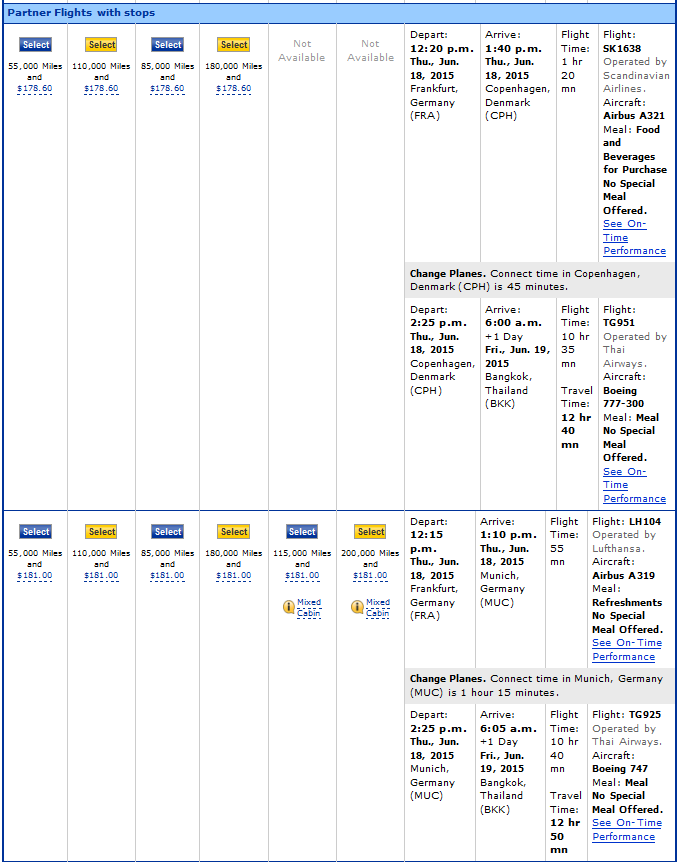Select 85,000 Miles fare via Munich
Viewport: 678px width, 862px height.
[x=168, y=532]
